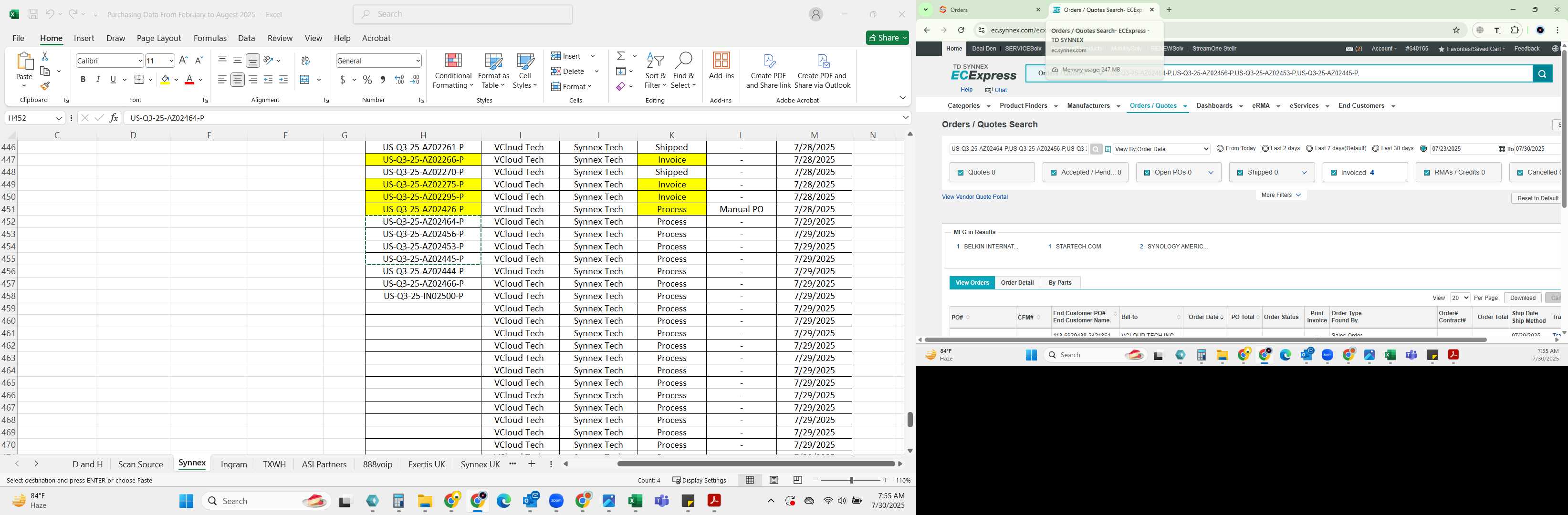The height and width of the screenshot is (515, 1568).
Task: Click Insert Function fx icon
Action: pyautogui.click(x=114, y=118)
